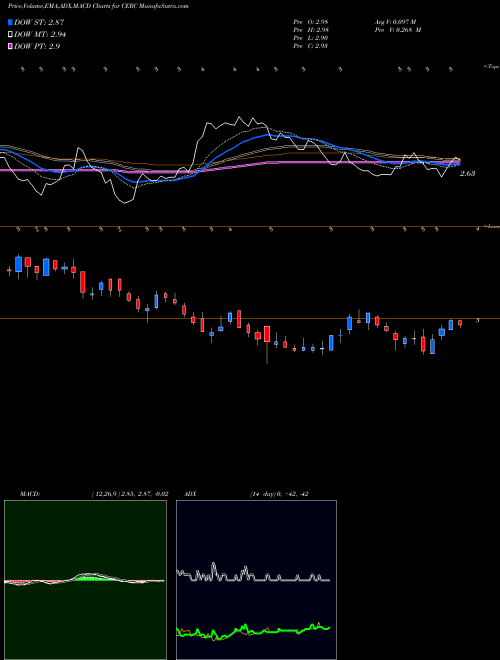This screenshot has height=660, width=500.
Task: Click the white DOW MT legend swatch
Action: 10,35
